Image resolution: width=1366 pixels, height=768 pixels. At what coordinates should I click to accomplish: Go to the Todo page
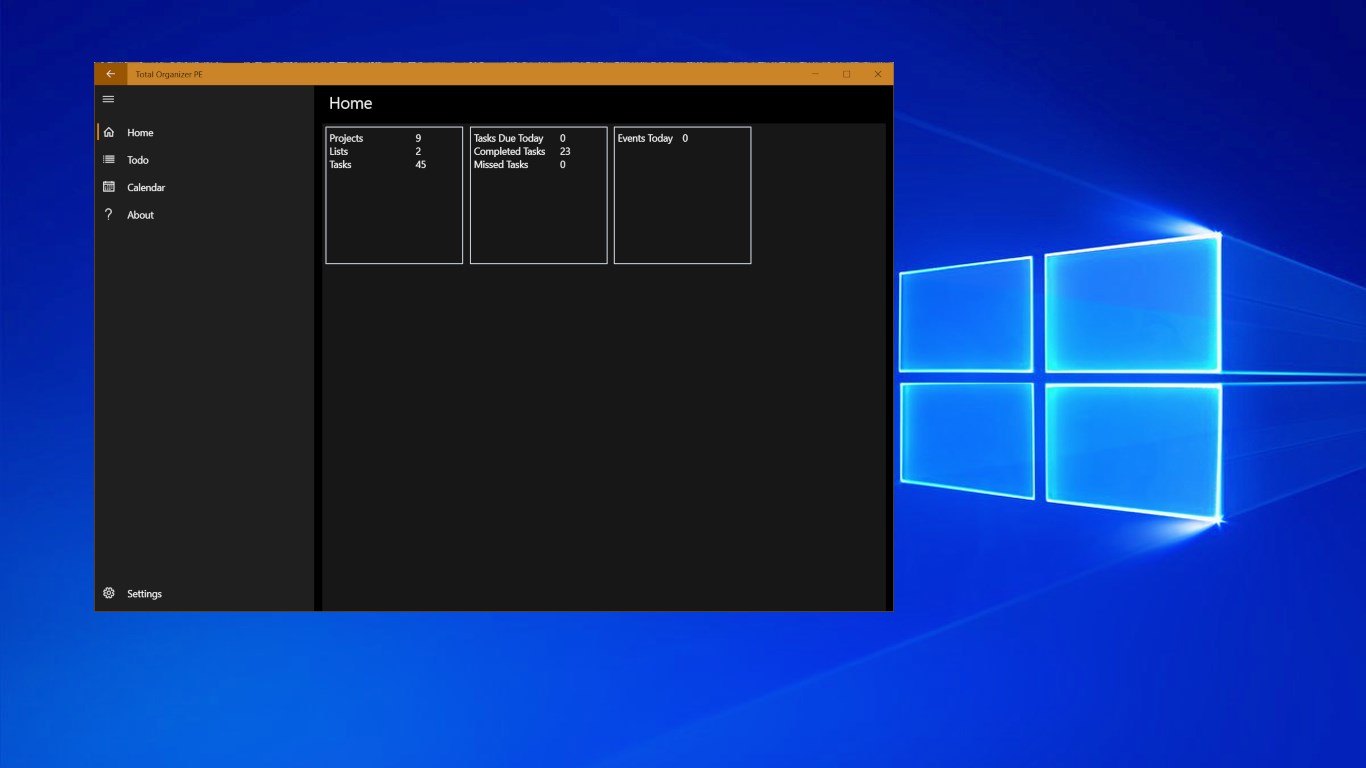(205, 160)
